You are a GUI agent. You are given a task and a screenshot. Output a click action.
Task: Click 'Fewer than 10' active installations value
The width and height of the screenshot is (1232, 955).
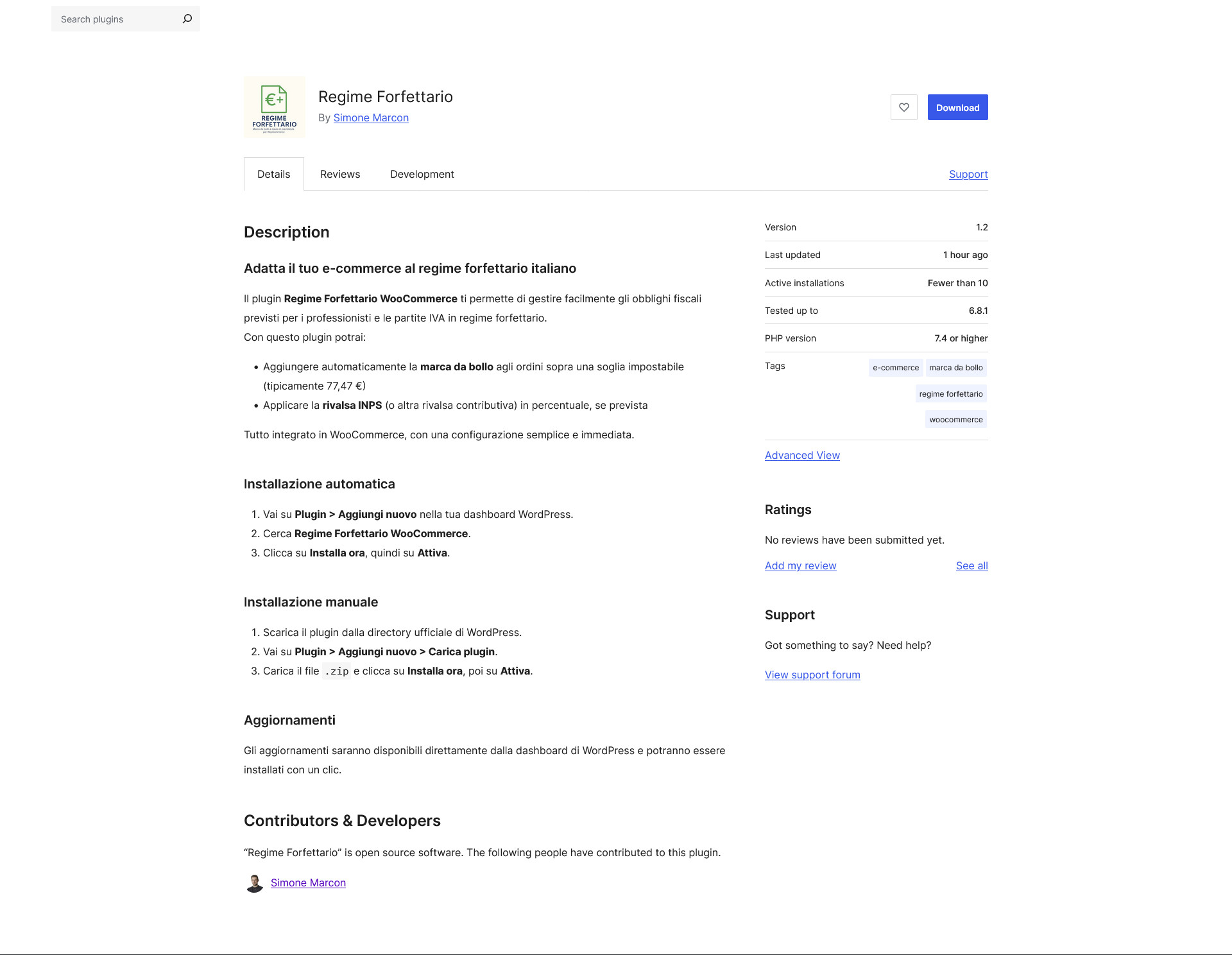[x=957, y=283]
